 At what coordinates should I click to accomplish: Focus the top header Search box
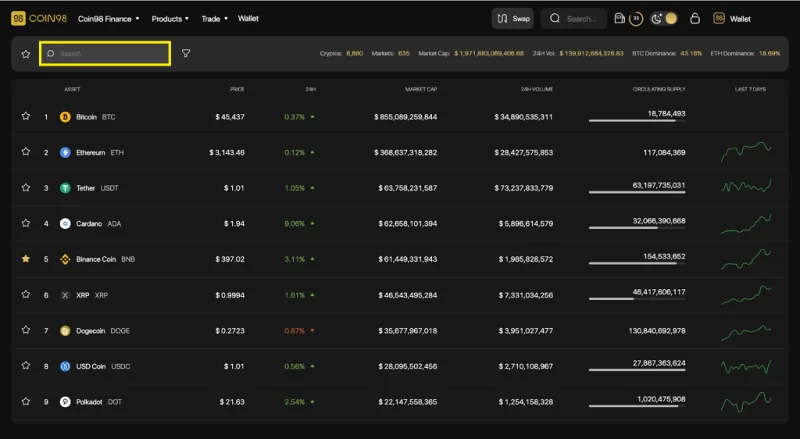(x=573, y=18)
